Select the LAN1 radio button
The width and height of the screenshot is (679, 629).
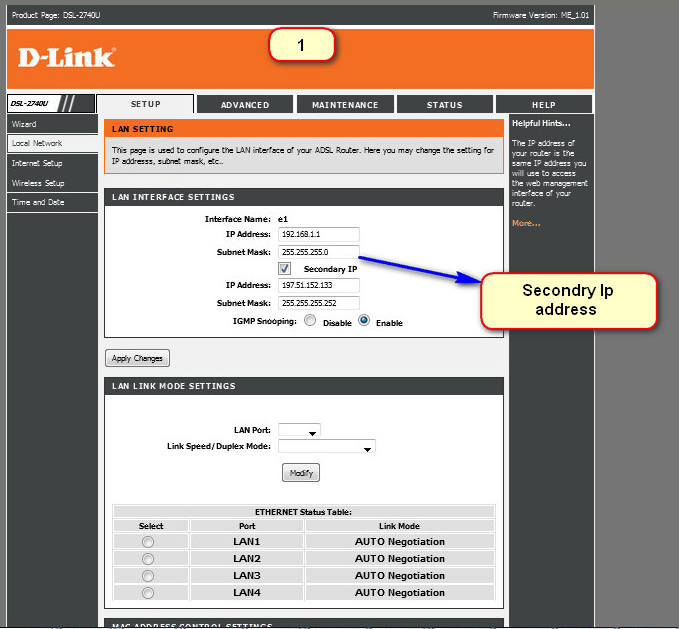[149, 542]
